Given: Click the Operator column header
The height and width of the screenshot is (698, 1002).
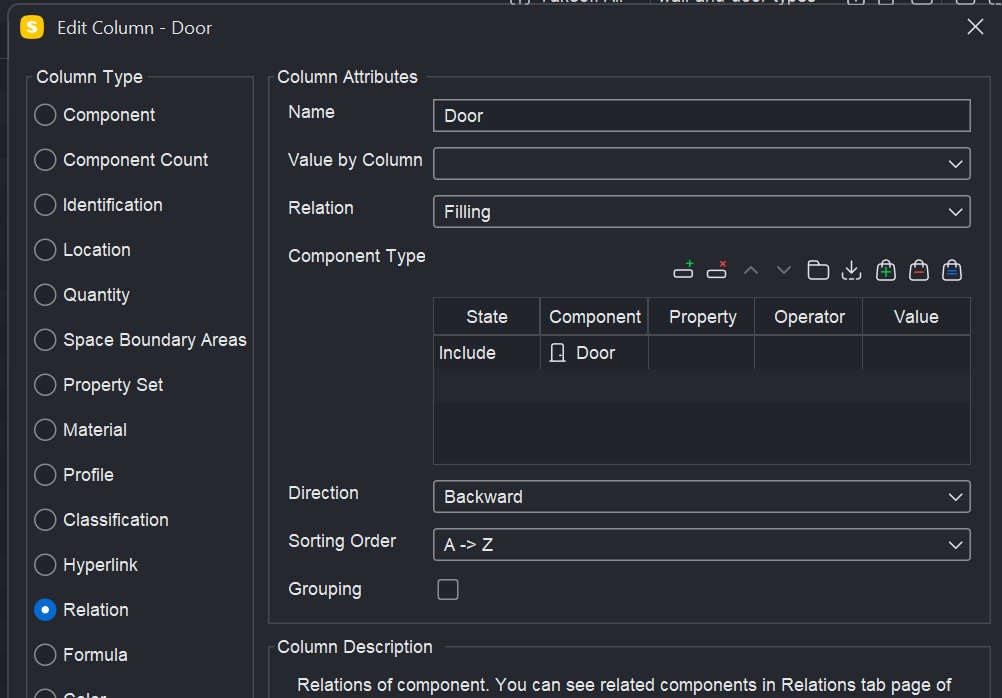Looking at the screenshot, I should [x=809, y=316].
